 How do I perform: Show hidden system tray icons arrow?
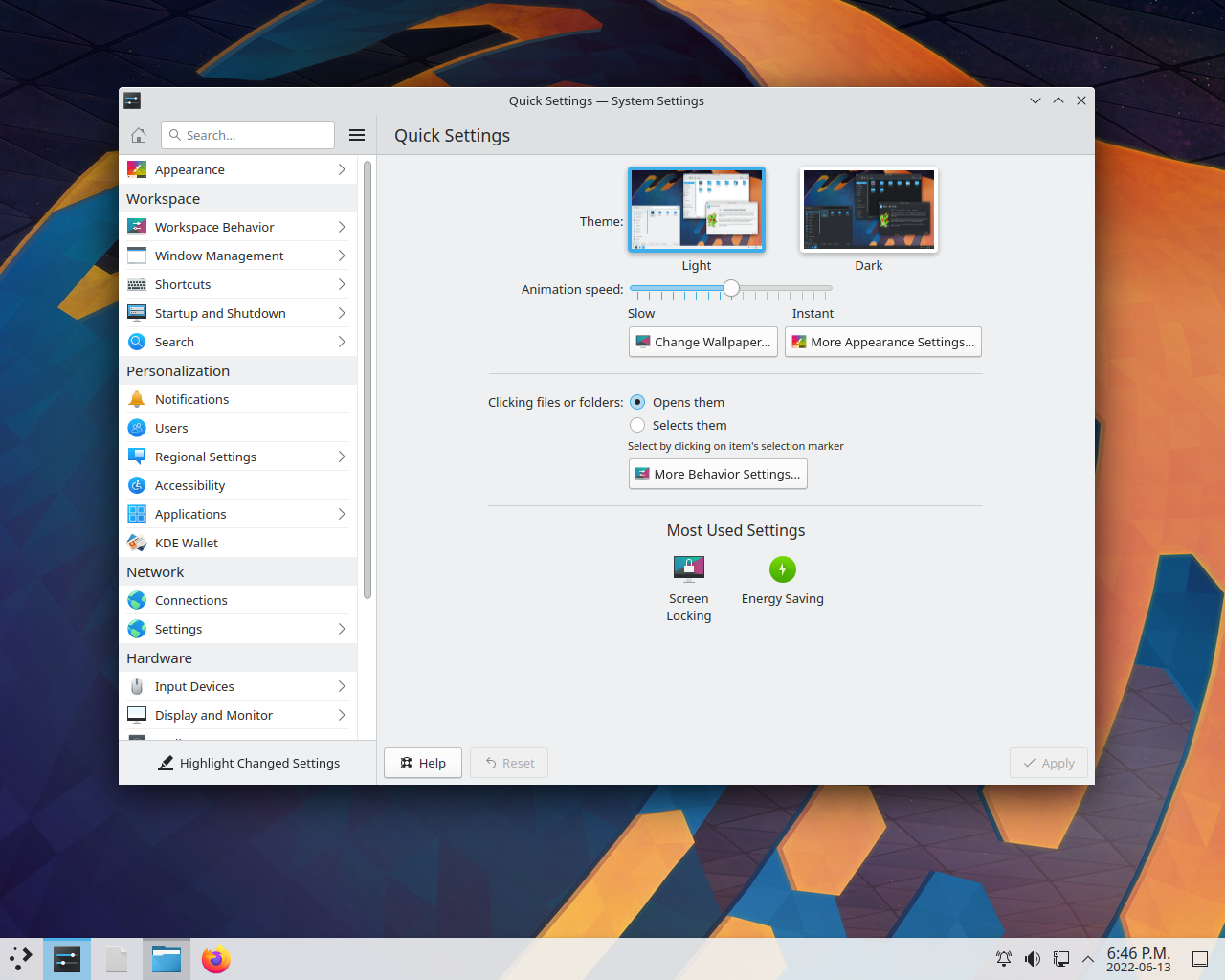click(1088, 959)
